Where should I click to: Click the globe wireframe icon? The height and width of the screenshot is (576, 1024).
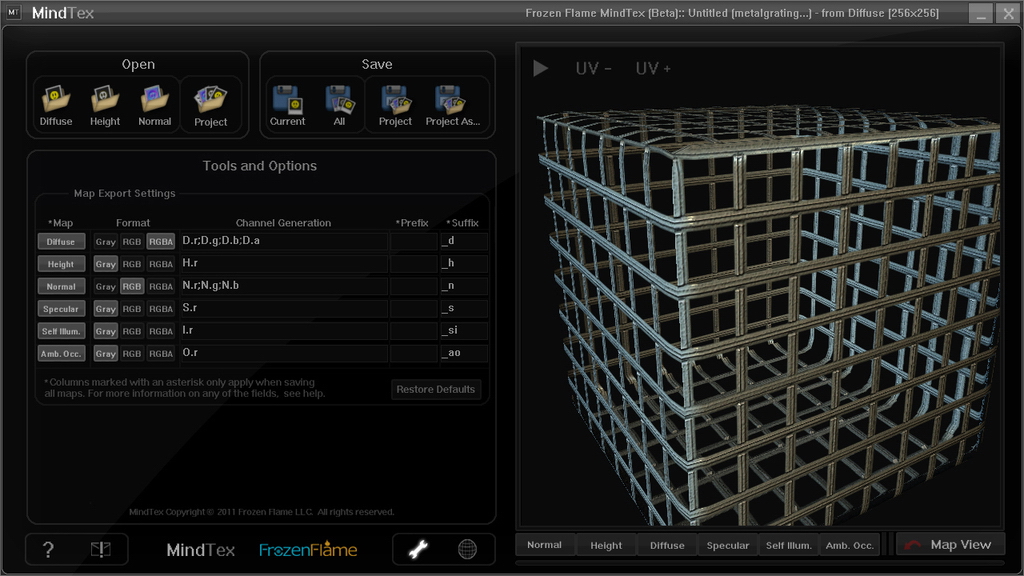click(x=466, y=549)
